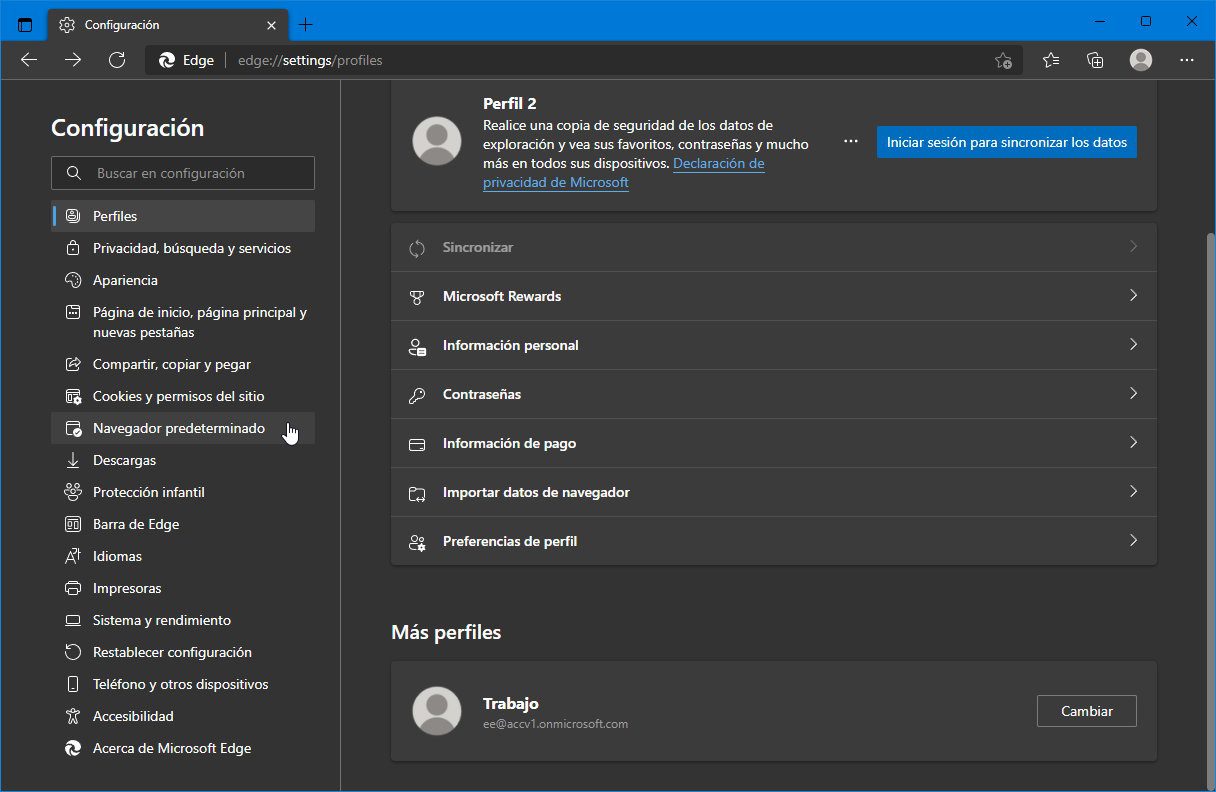This screenshot has height=792, width=1216.
Task: Open a new tab with plus button
Action: pyautogui.click(x=306, y=25)
